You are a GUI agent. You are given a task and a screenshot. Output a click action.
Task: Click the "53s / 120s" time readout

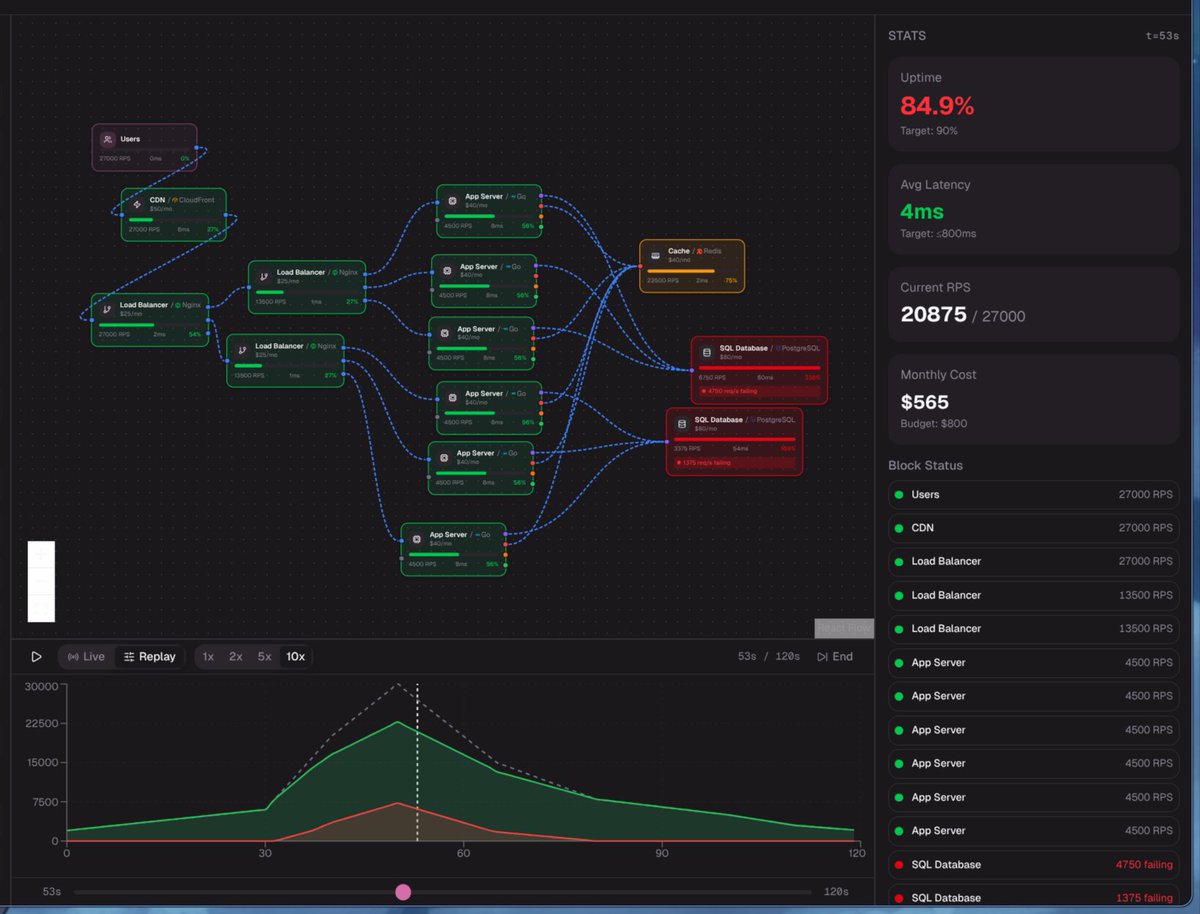[769, 657]
